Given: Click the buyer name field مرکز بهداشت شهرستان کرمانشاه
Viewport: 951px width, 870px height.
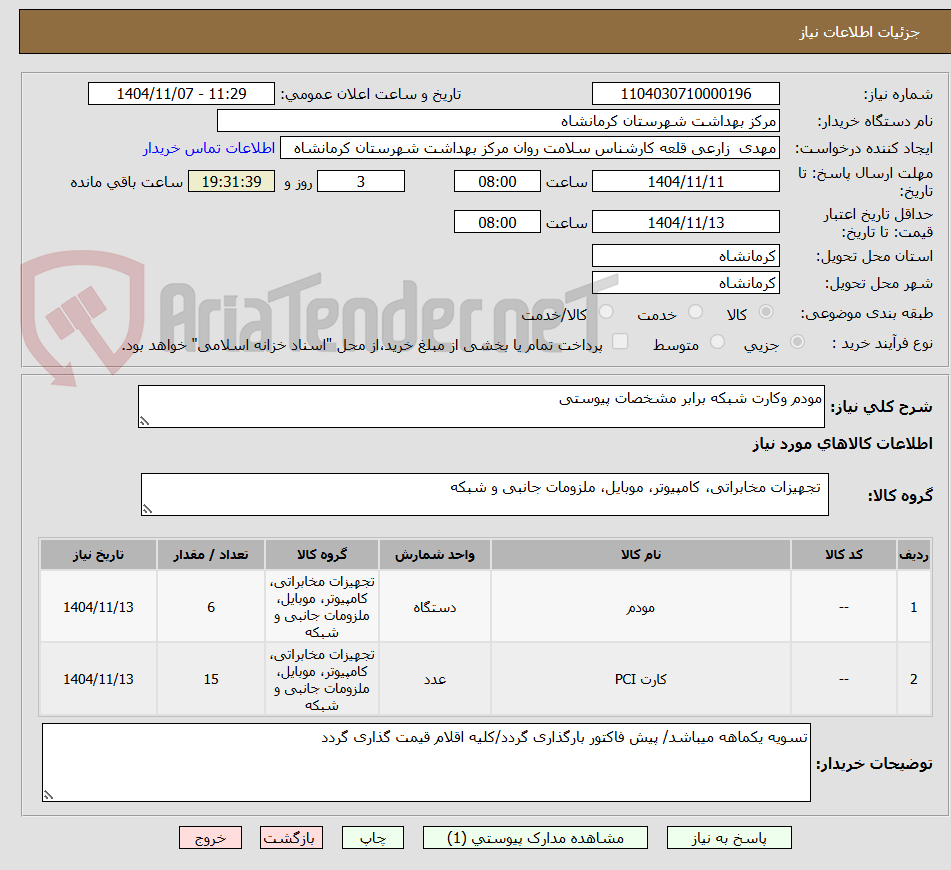Looking at the screenshot, I should 498,121.
